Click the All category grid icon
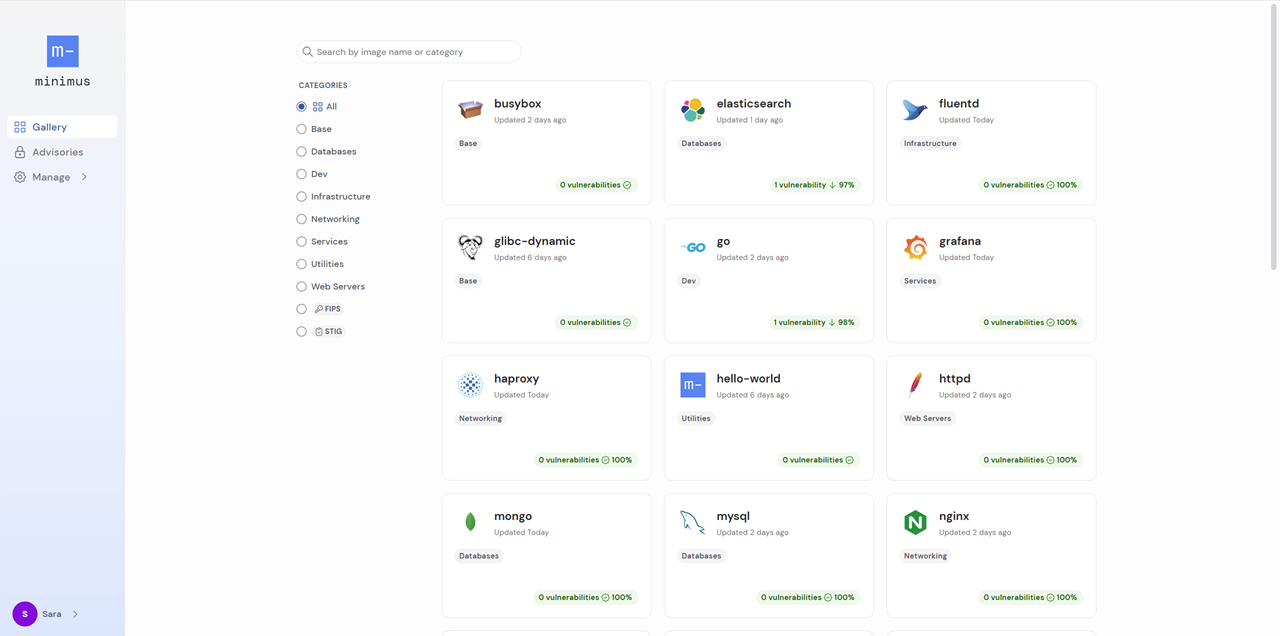 click(x=318, y=106)
